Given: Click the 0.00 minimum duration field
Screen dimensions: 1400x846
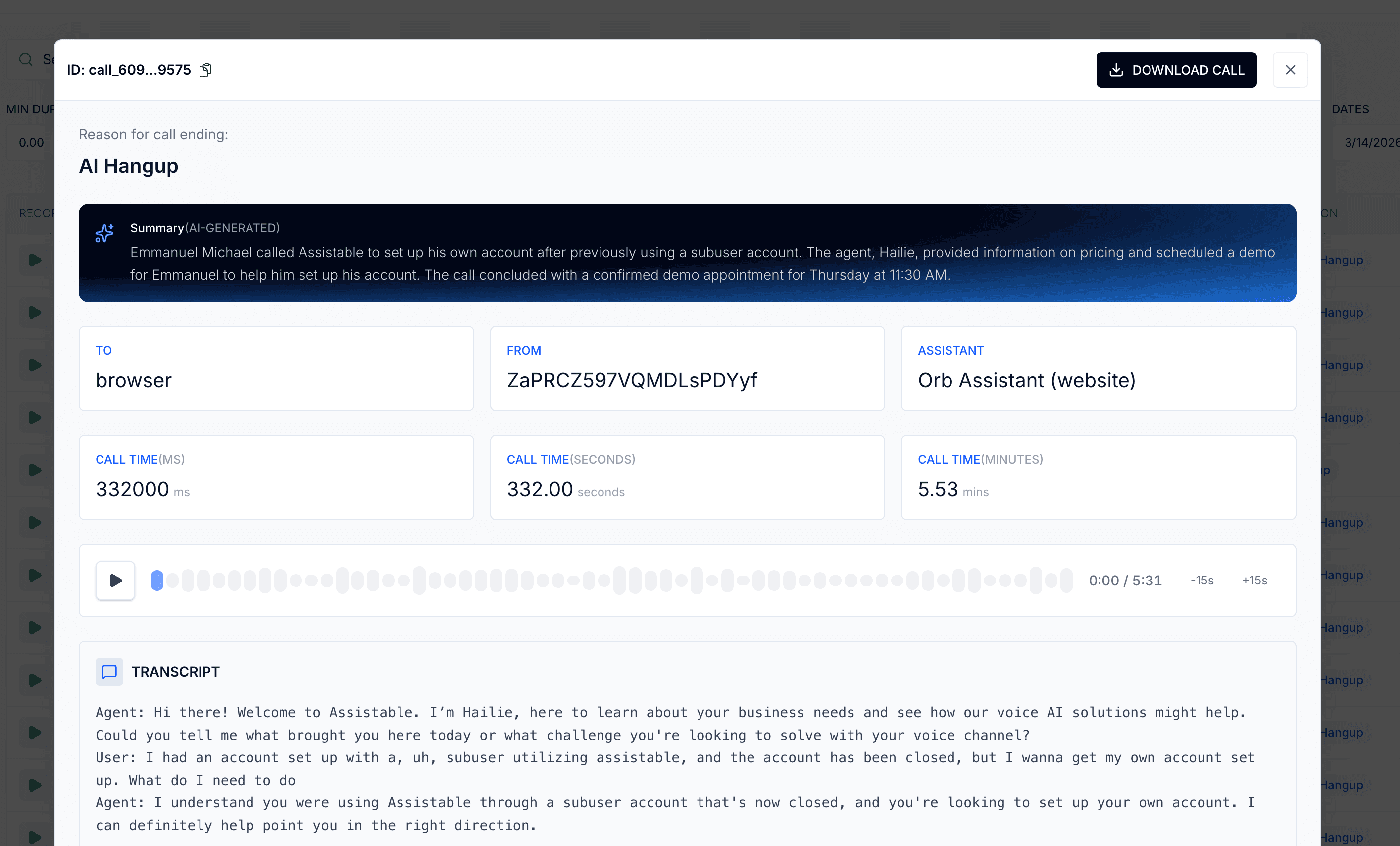Looking at the screenshot, I should [31, 142].
